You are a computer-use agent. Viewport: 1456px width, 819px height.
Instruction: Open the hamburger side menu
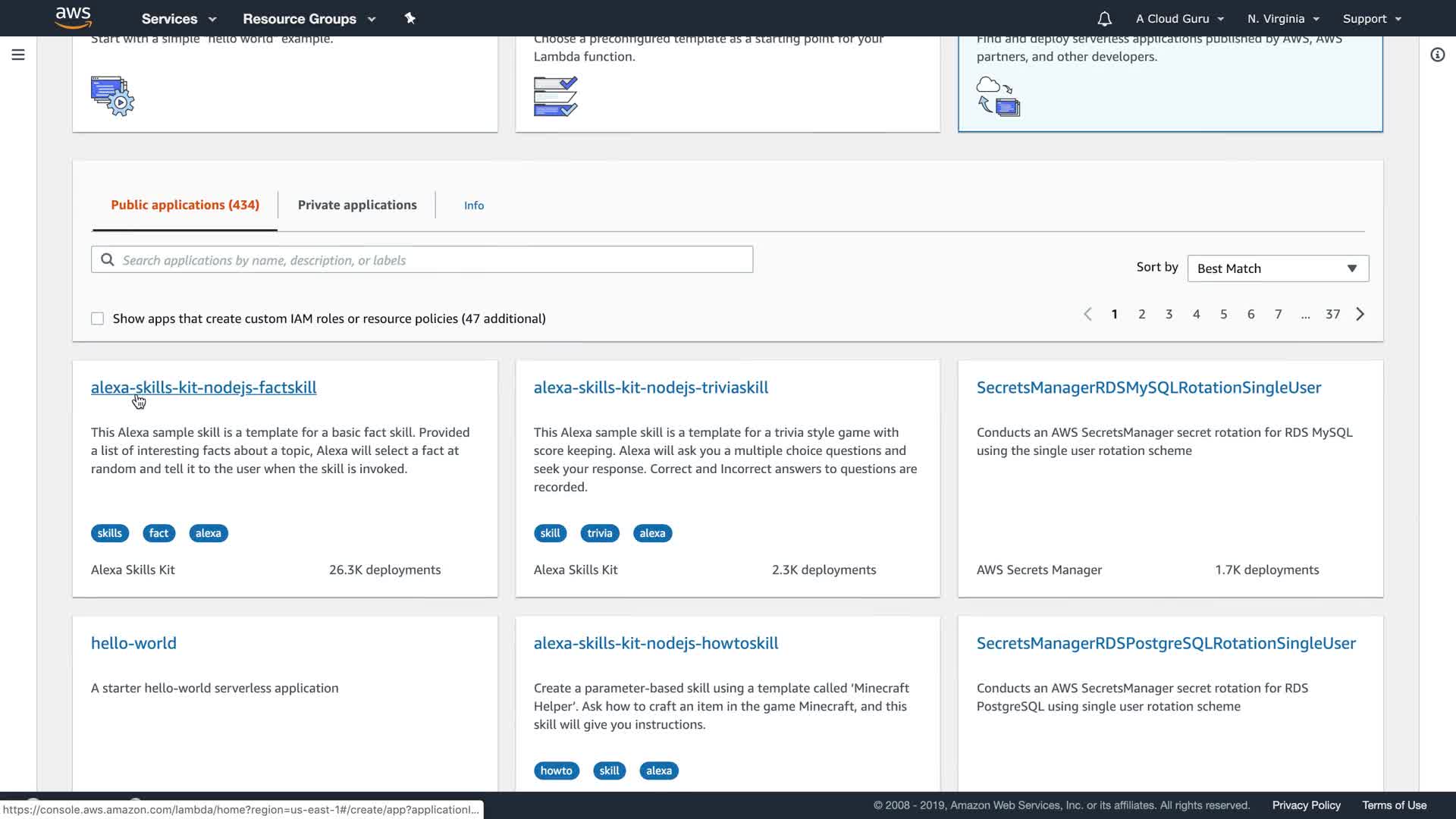coord(18,55)
